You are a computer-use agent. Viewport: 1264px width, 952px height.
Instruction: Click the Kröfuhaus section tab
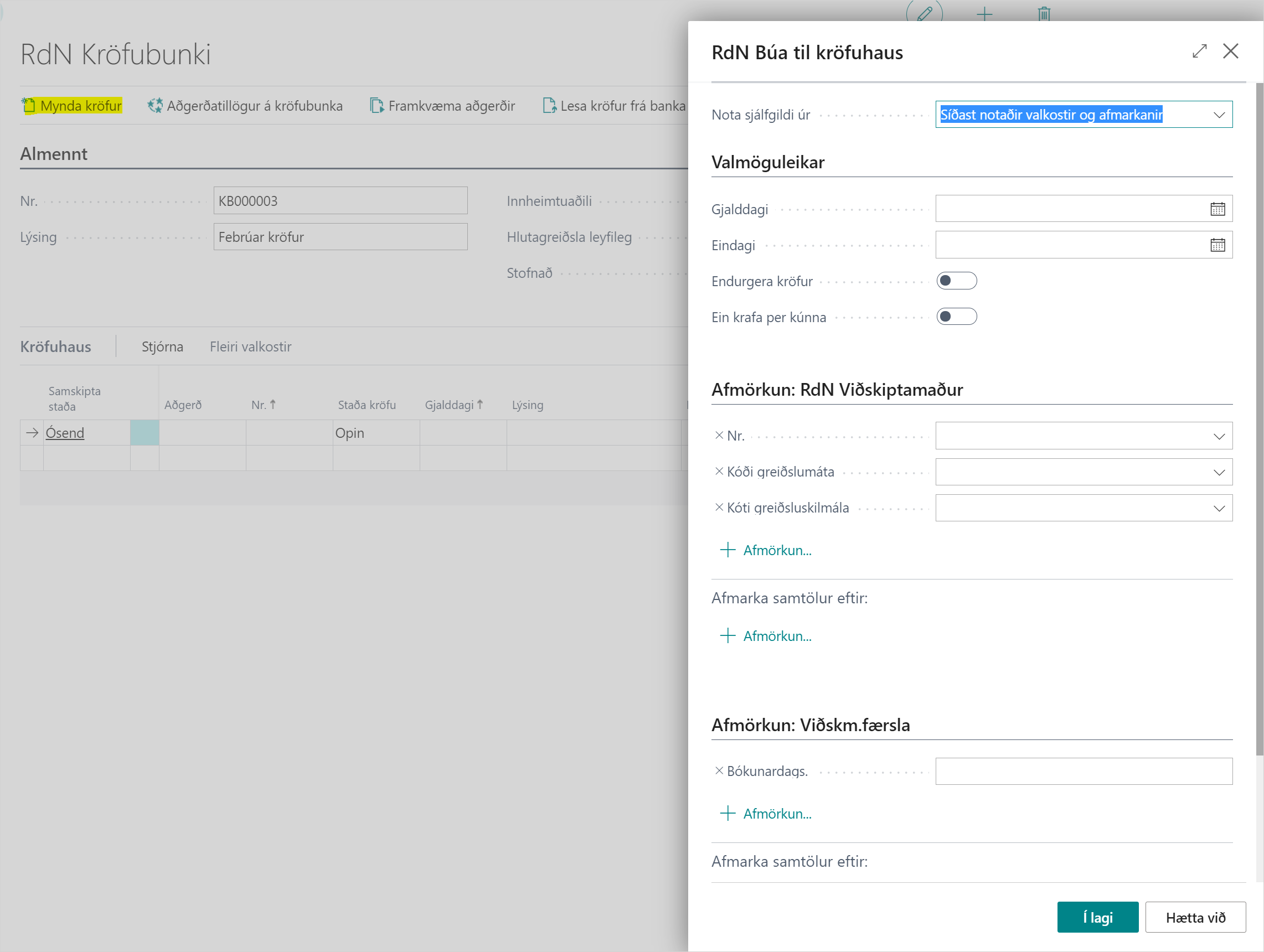(55, 346)
